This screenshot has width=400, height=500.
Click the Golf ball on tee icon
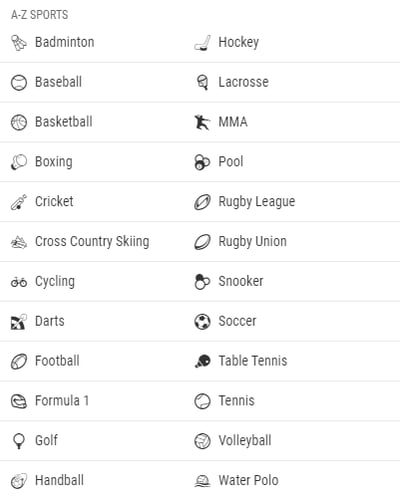click(19, 441)
